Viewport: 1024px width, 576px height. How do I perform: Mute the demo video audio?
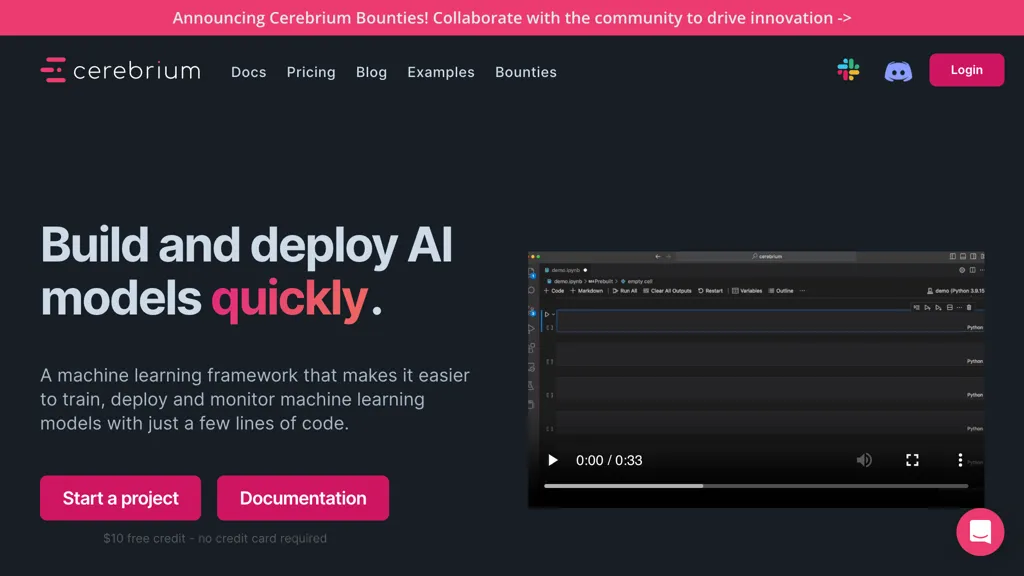tap(864, 460)
